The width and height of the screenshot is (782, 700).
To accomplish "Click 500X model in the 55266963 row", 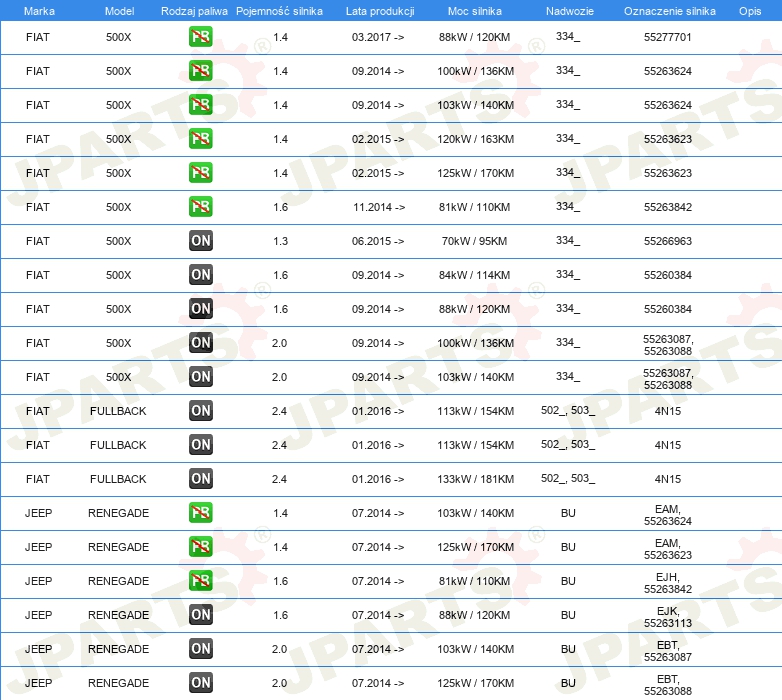I will click(118, 241).
